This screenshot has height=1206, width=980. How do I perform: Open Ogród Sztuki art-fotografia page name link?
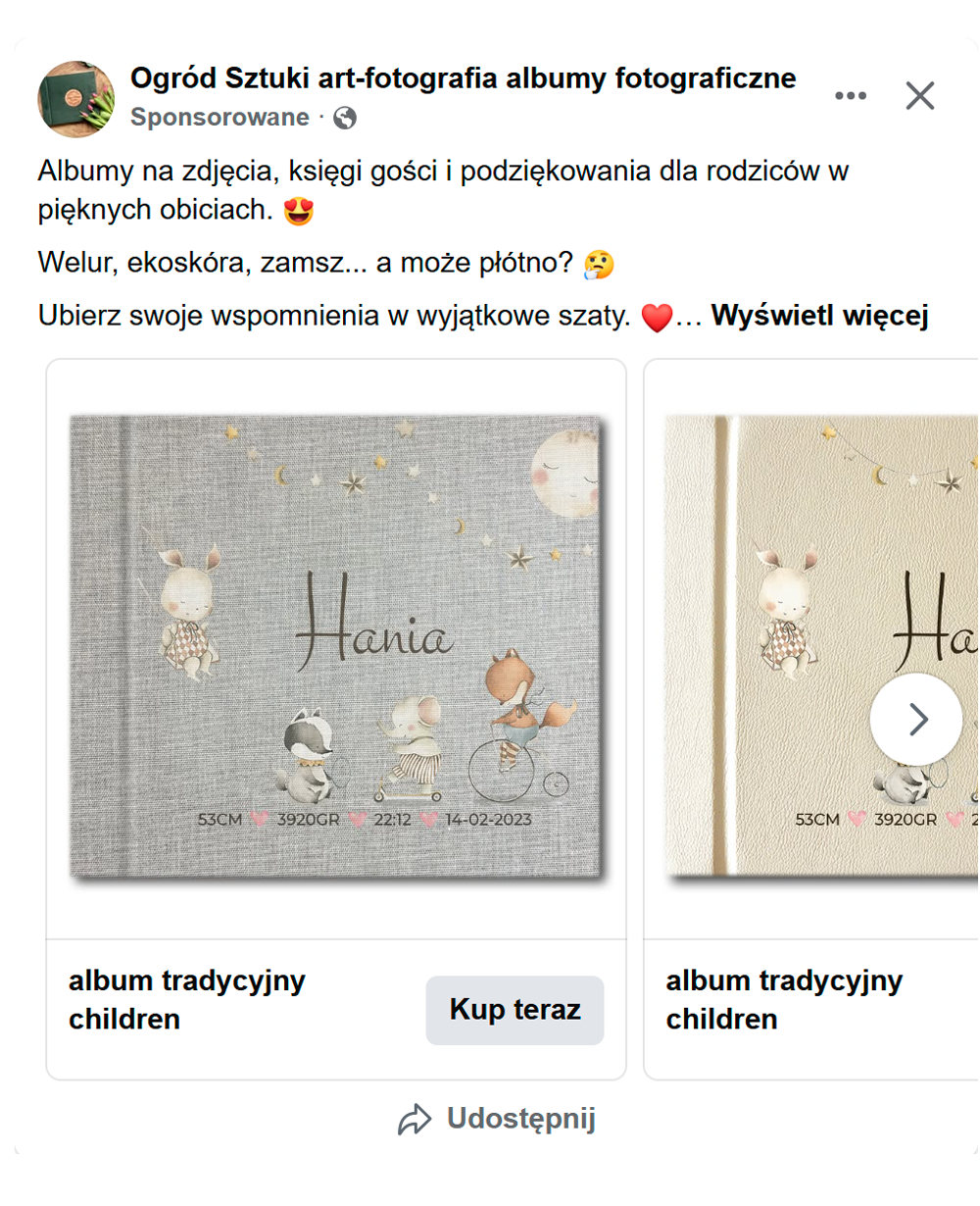[463, 78]
